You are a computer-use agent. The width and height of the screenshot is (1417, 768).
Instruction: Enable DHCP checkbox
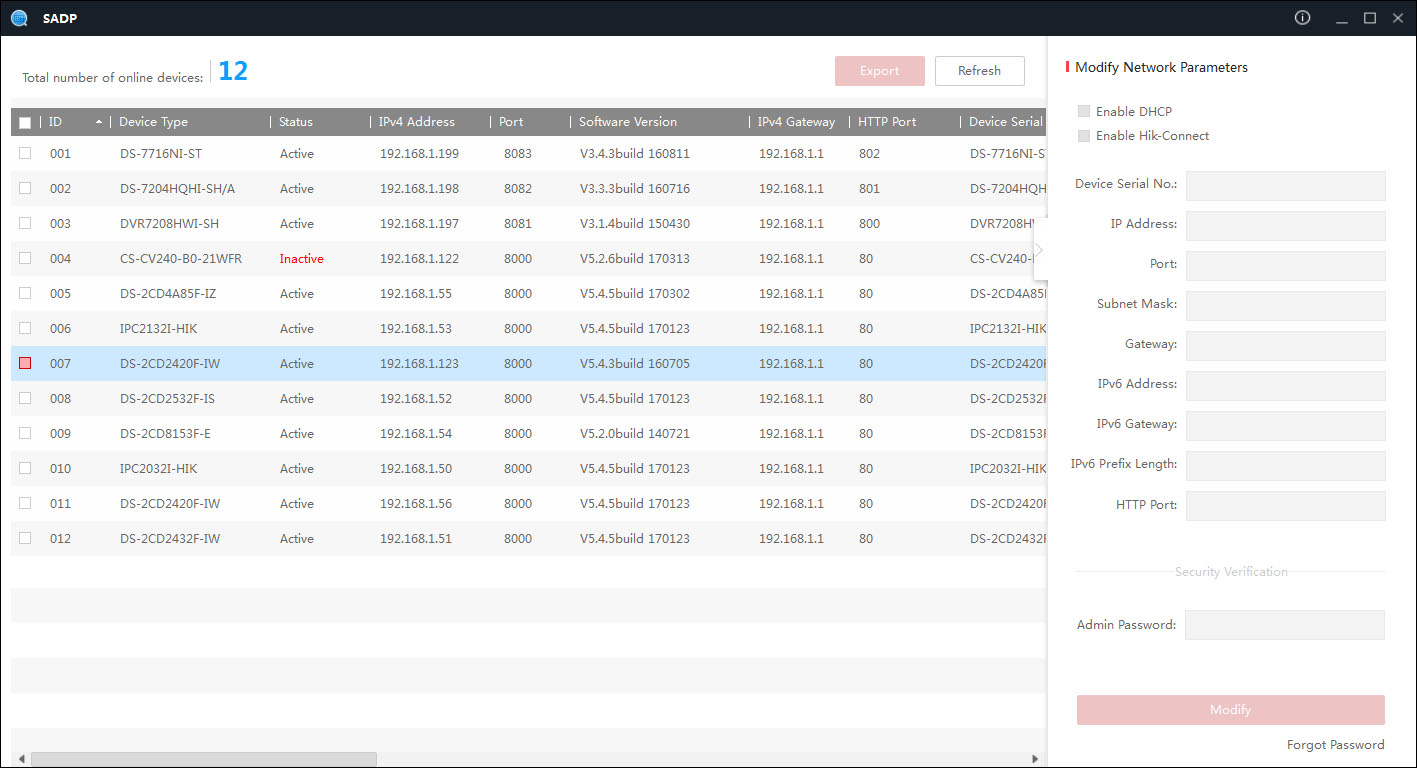pos(1084,111)
